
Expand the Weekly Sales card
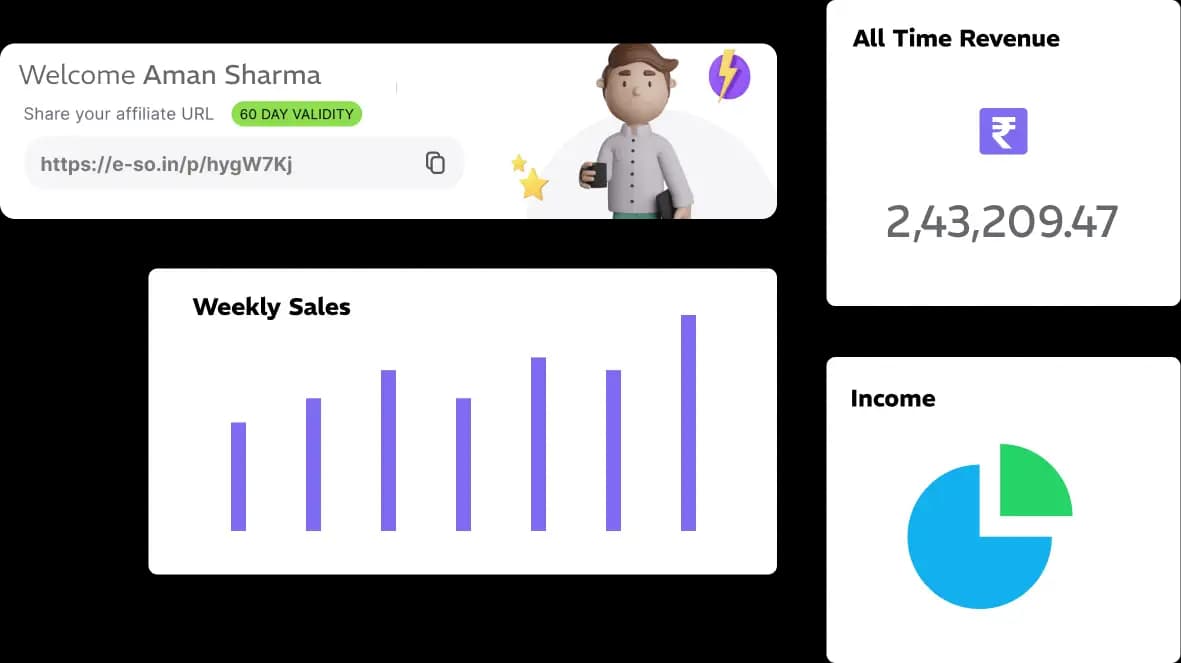(462, 420)
